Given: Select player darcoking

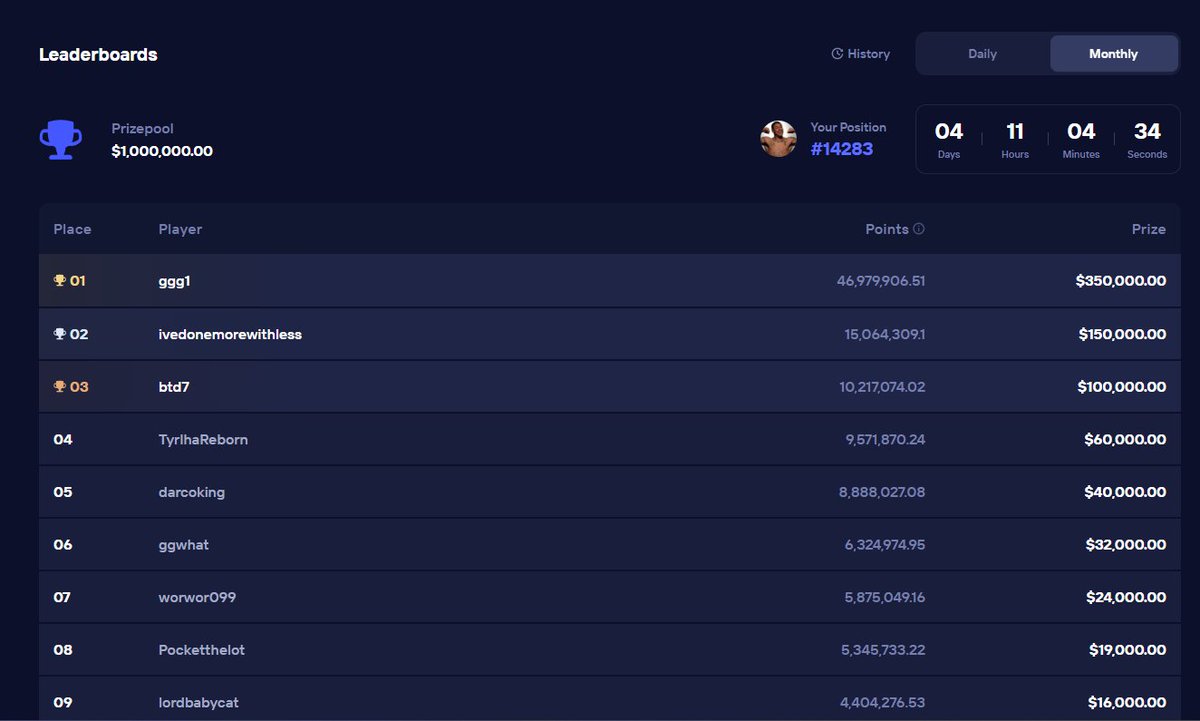Looking at the screenshot, I should [x=192, y=492].
